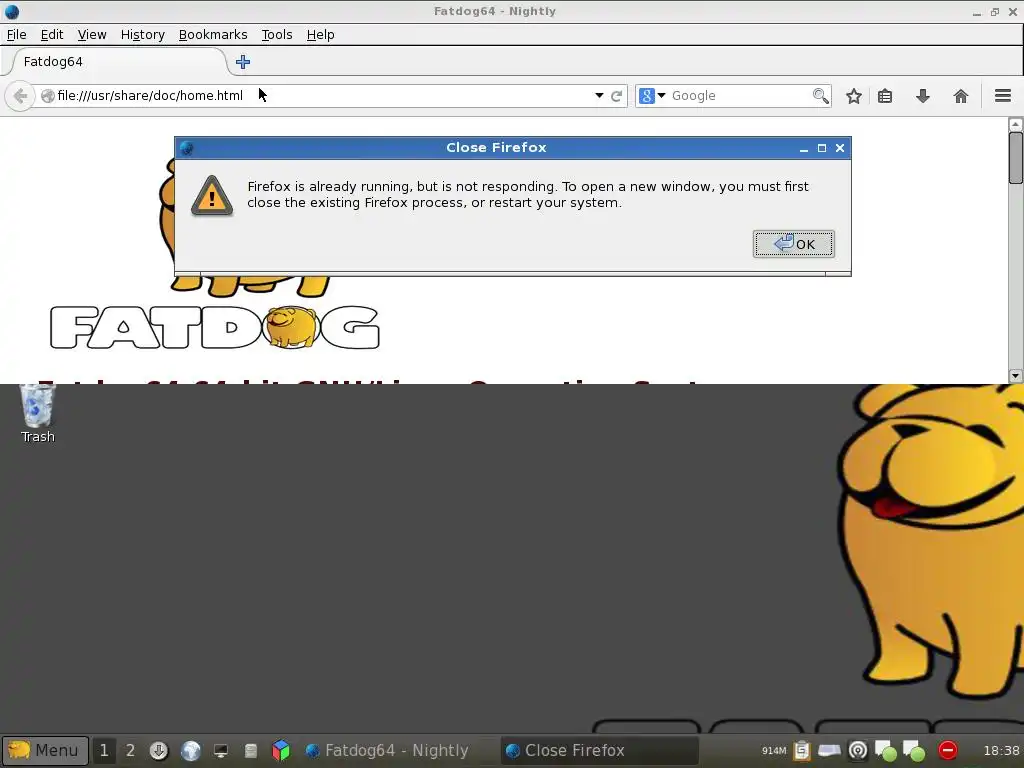Viewport: 1024px width, 768px height.
Task: Open the network tray icon
Action: click(858, 750)
